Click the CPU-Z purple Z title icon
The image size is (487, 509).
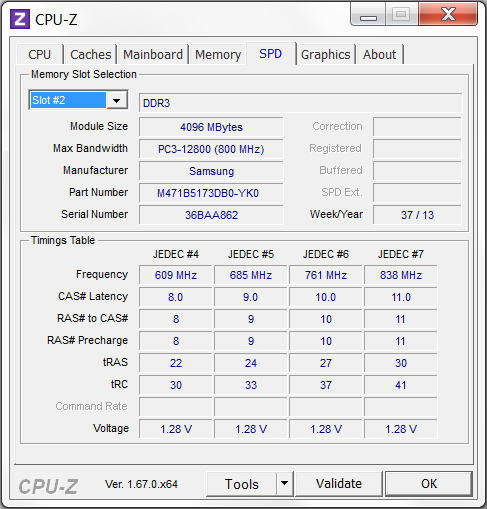[20, 19]
